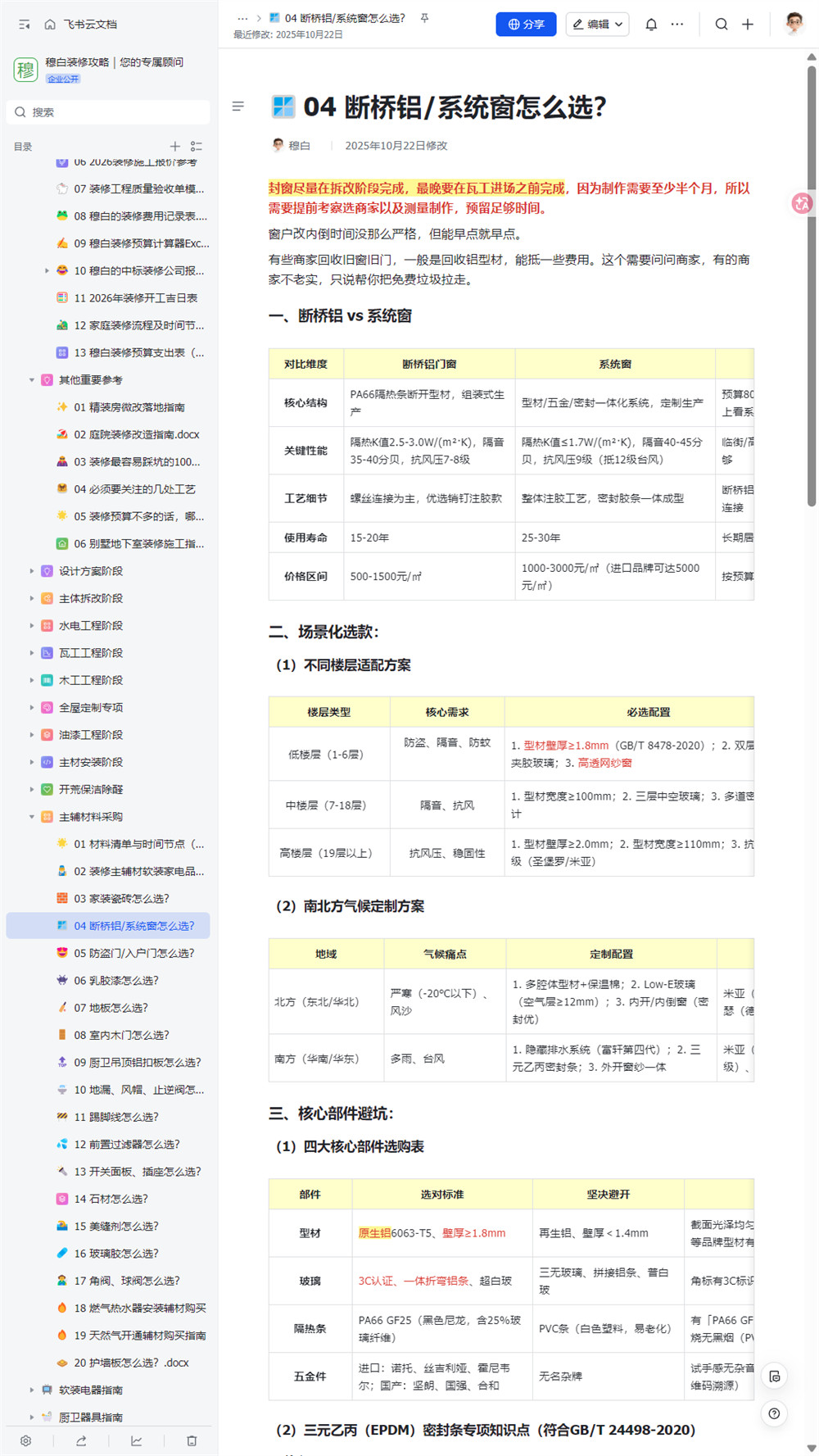Click the 高透网纱窗 red text
The width and height of the screenshot is (819, 1456).
tap(604, 763)
